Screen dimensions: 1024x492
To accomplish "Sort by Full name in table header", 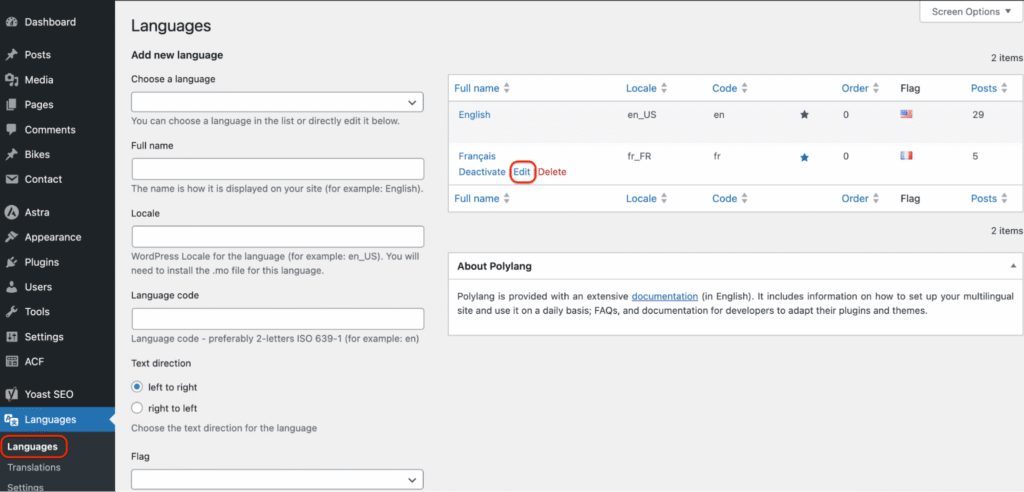I will click(x=482, y=88).
